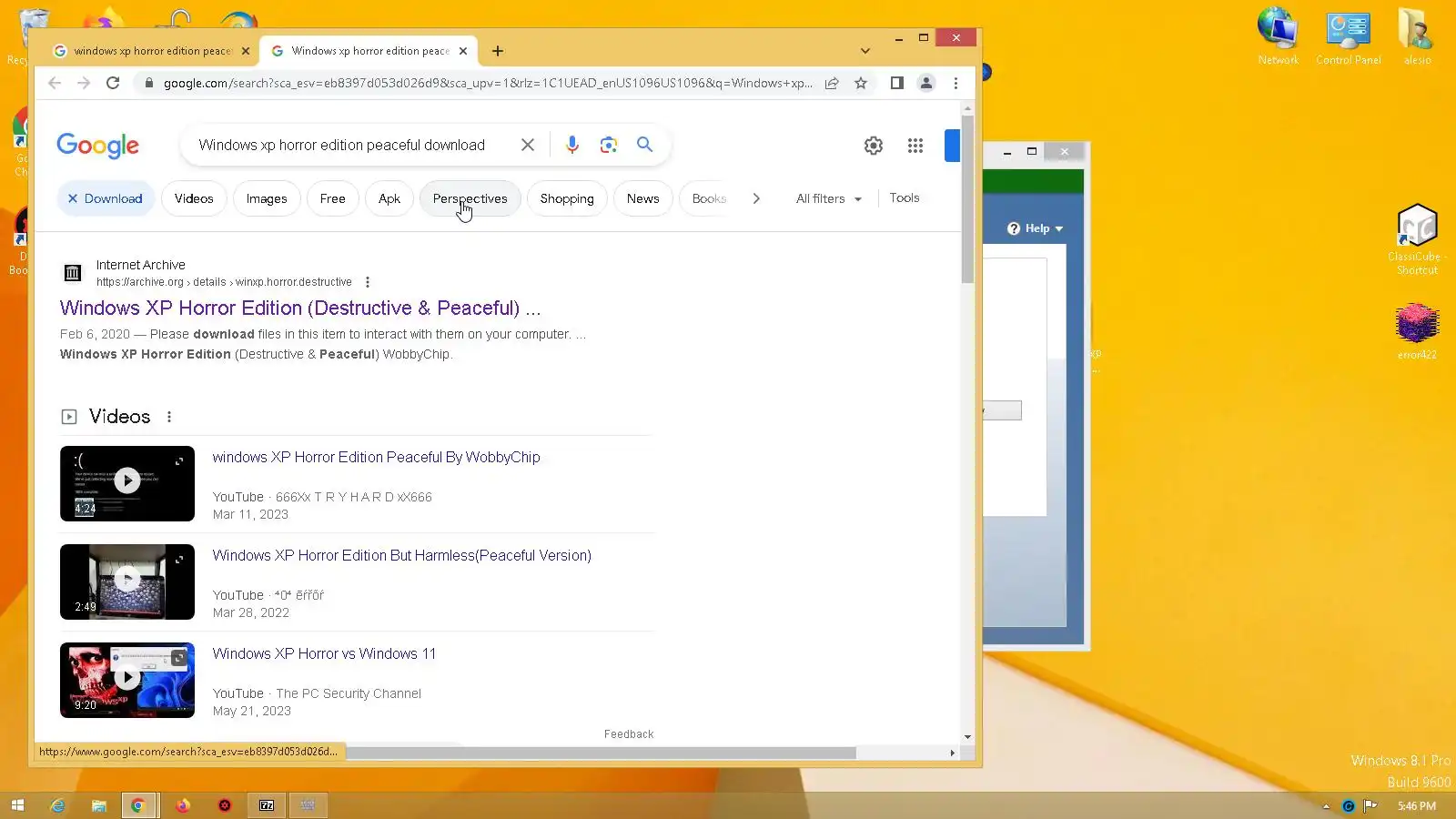Start a voice search with the microphone
1456x819 pixels.
572,145
